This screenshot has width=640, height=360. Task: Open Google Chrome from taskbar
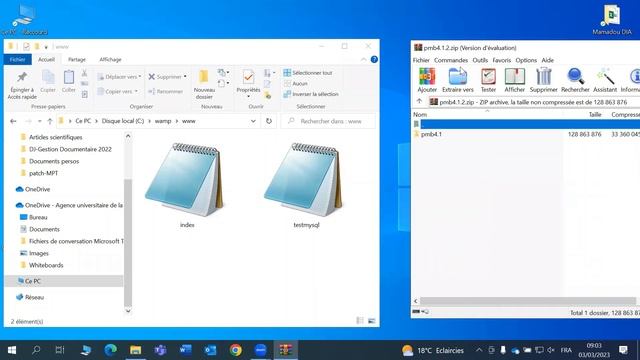(236, 350)
